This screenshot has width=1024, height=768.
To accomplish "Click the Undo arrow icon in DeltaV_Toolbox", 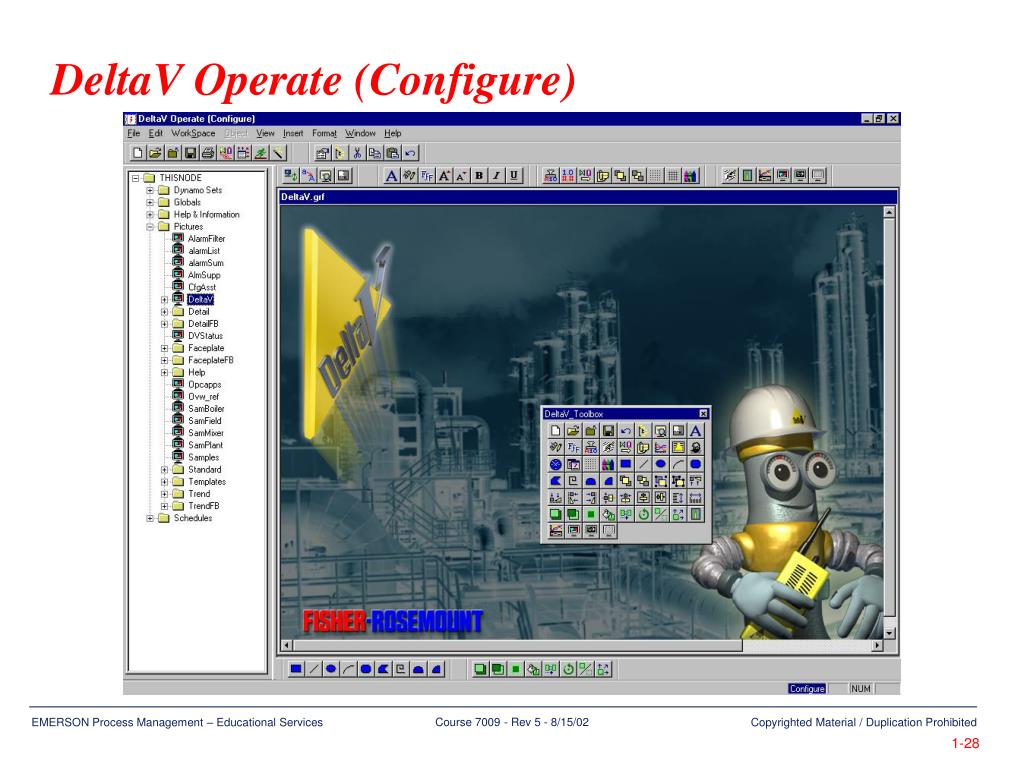I will pos(626,430).
